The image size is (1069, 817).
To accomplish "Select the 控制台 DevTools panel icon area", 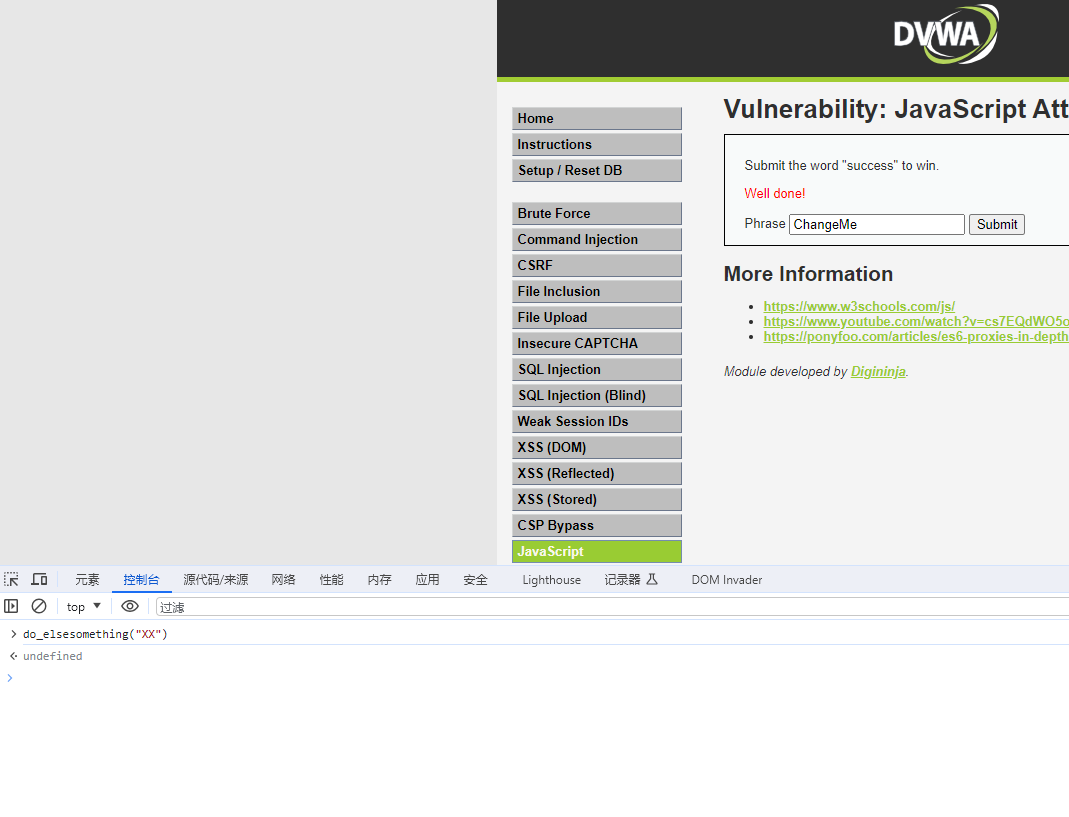I will tap(141, 579).
